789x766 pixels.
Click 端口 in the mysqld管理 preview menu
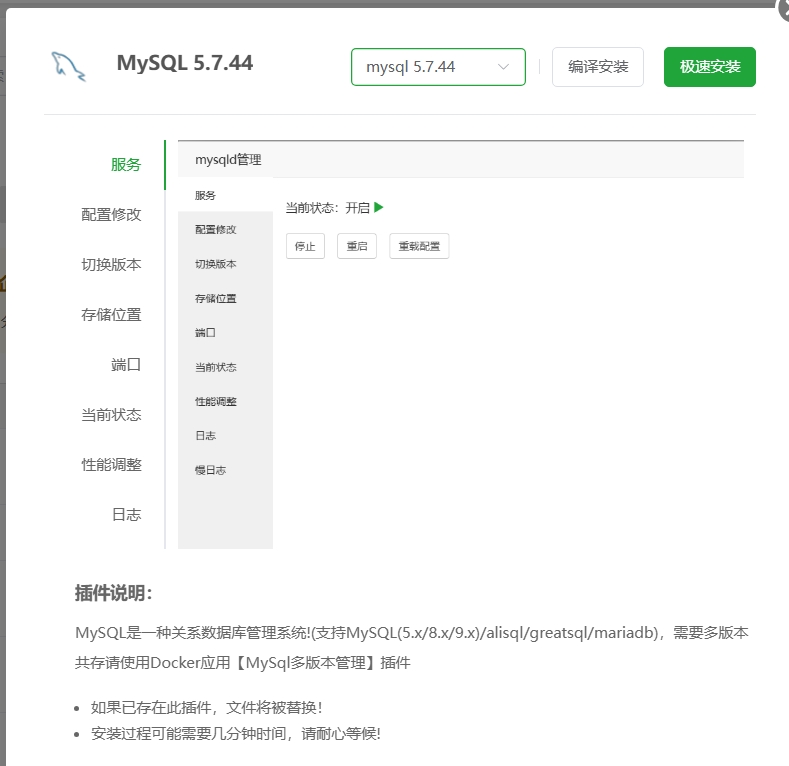point(205,333)
